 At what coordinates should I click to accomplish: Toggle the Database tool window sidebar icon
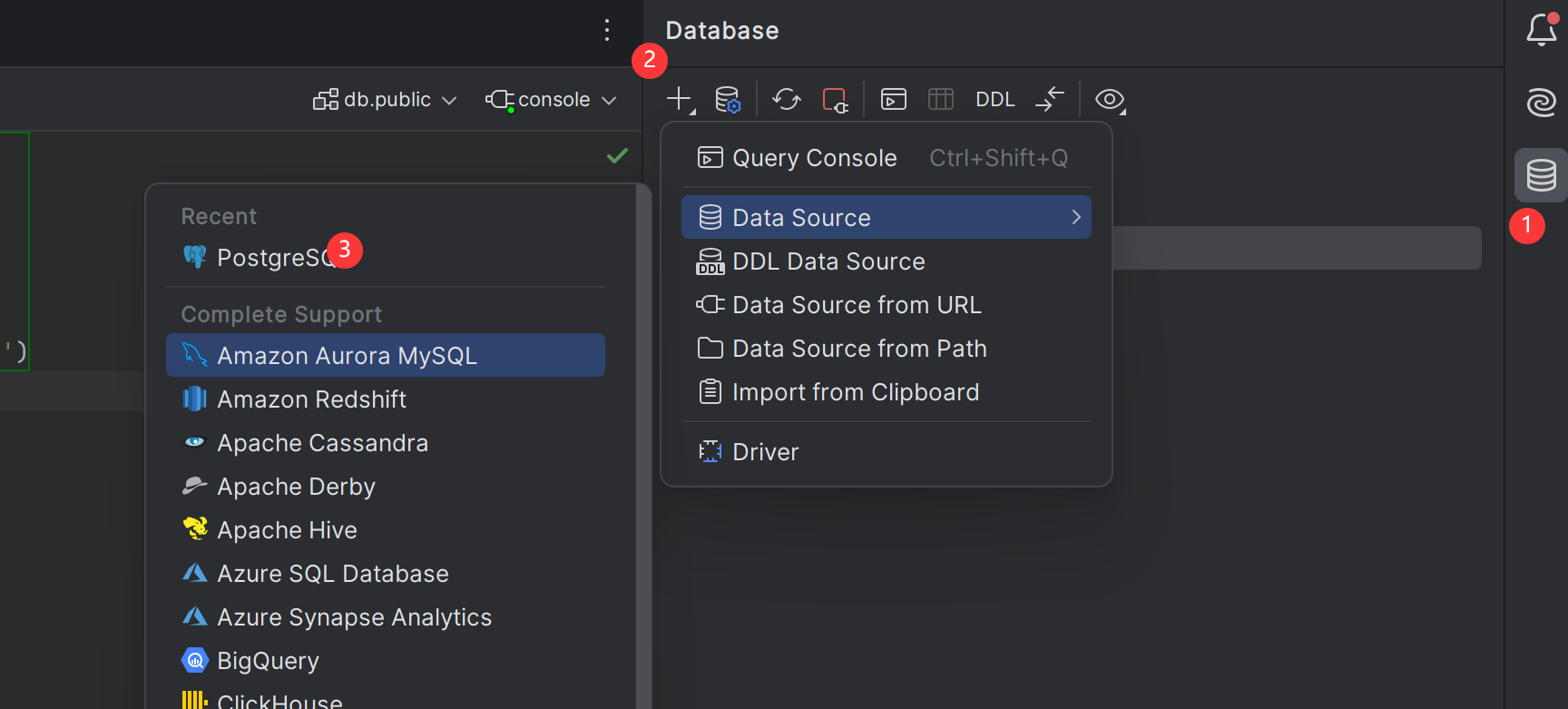(x=1541, y=175)
